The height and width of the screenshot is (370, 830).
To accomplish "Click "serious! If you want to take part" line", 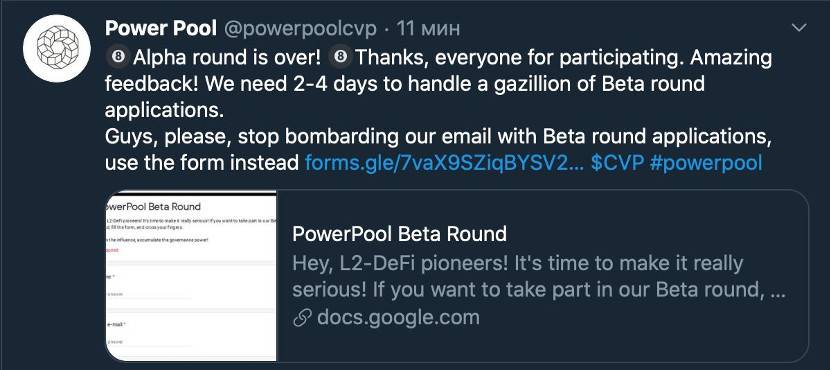I will [x=539, y=290].
